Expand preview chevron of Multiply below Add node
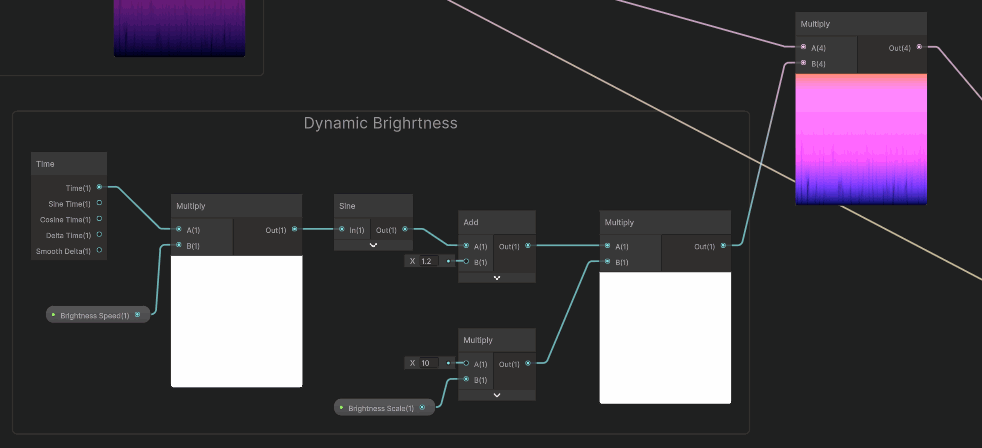The image size is (982, 448). 497,395
